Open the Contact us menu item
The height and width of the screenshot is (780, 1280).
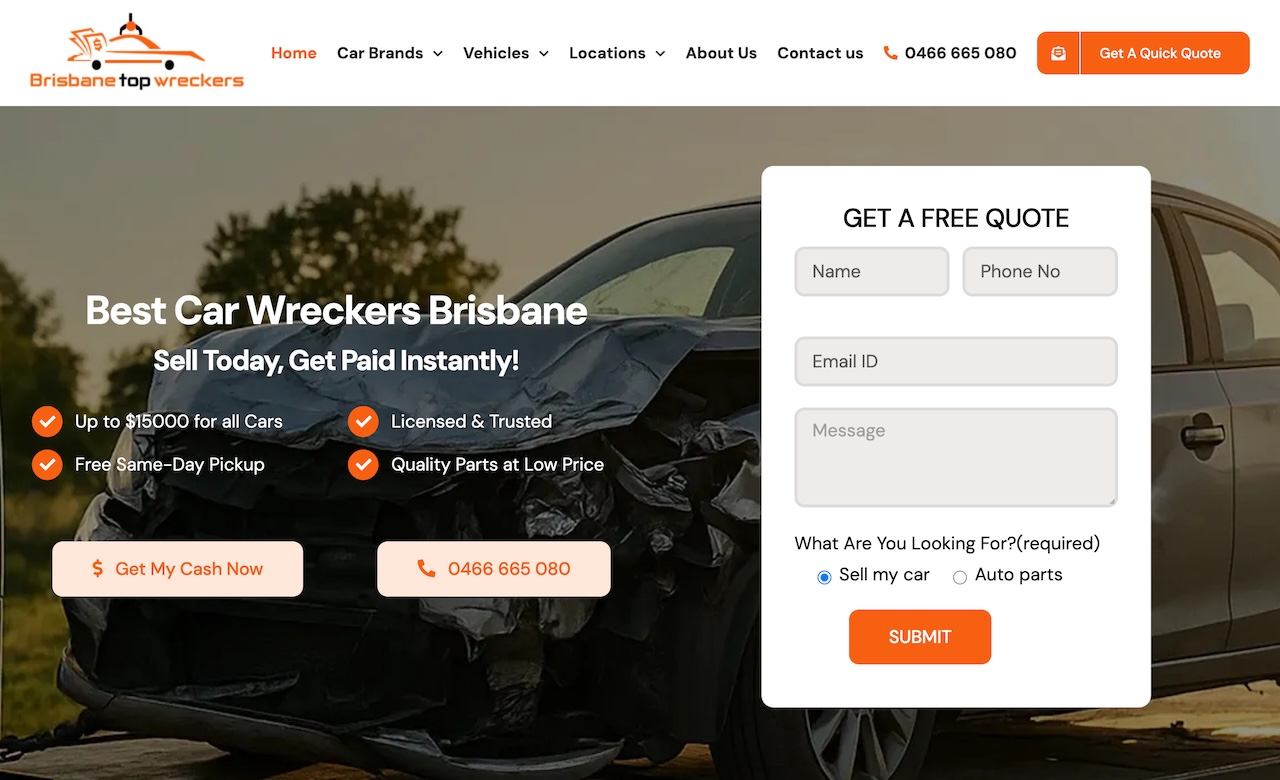[820, 53]
